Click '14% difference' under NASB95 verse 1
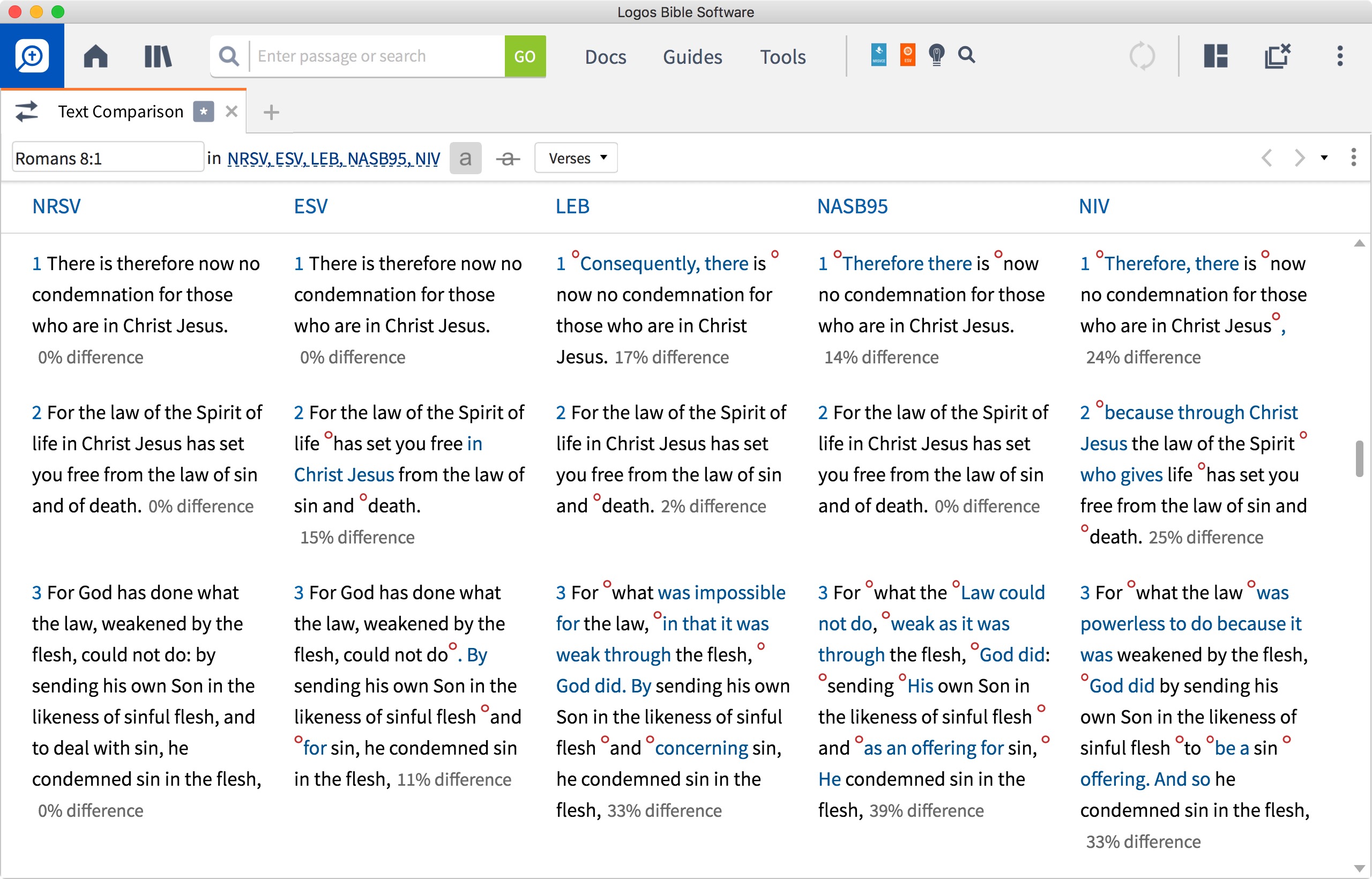This screenshot has height=879, width=1372. [881, 357]
